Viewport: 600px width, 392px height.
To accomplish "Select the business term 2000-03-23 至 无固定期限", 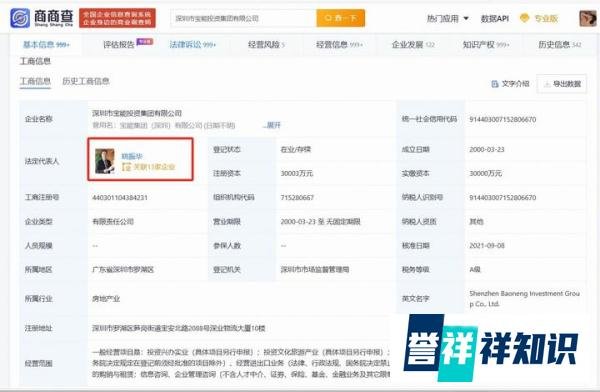I will click(320, 222).
